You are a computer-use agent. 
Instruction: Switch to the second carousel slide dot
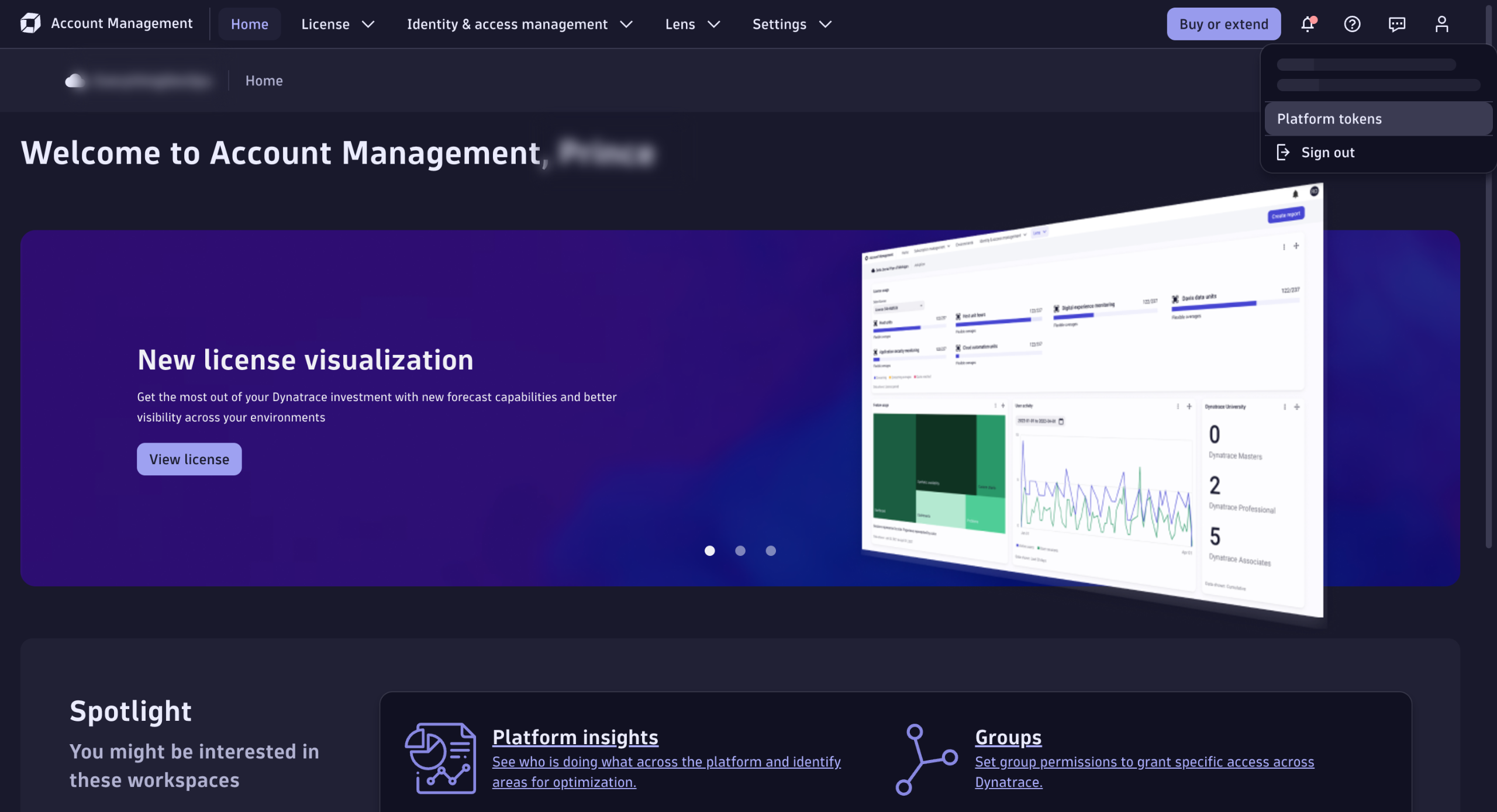coord(740,551)
